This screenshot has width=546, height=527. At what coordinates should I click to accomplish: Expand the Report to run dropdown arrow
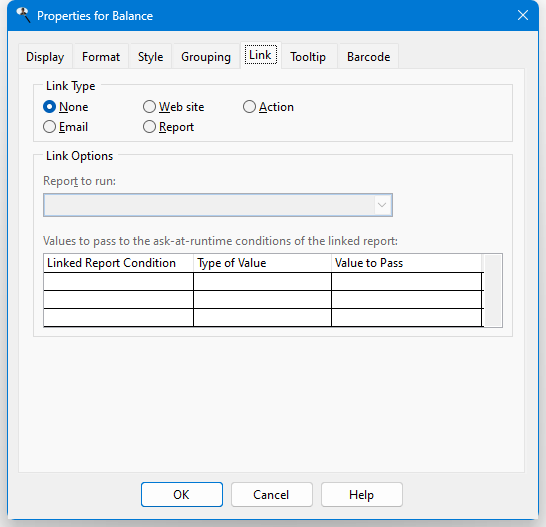(x=382, y=205)
